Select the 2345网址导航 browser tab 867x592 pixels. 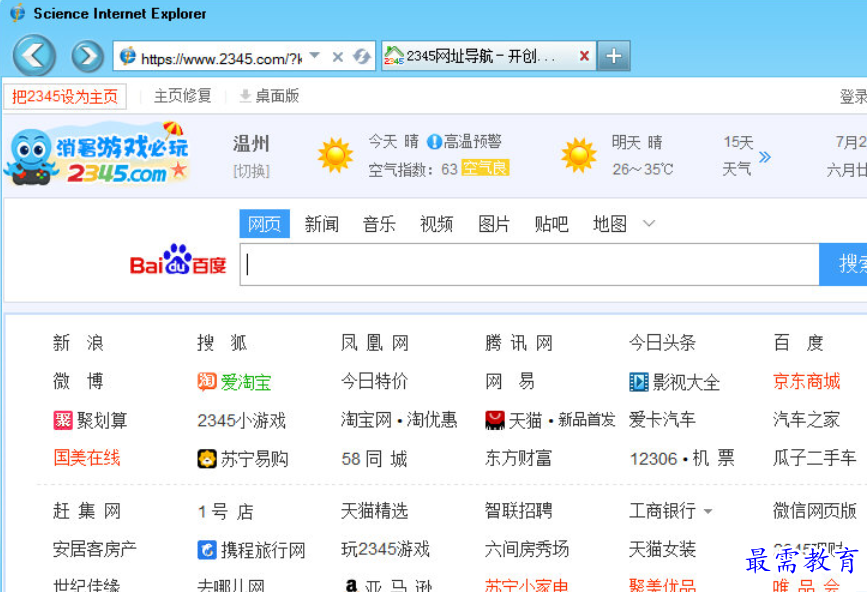pos(481,56)
